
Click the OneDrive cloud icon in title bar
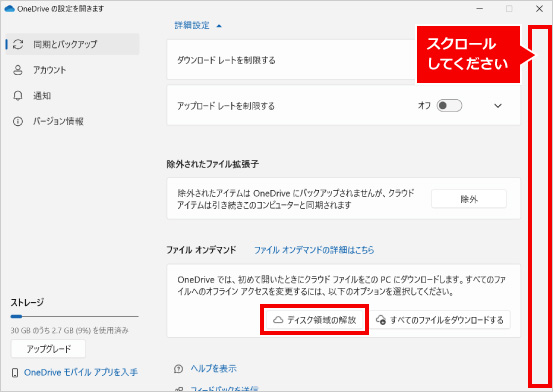click(x=10, y=8)
